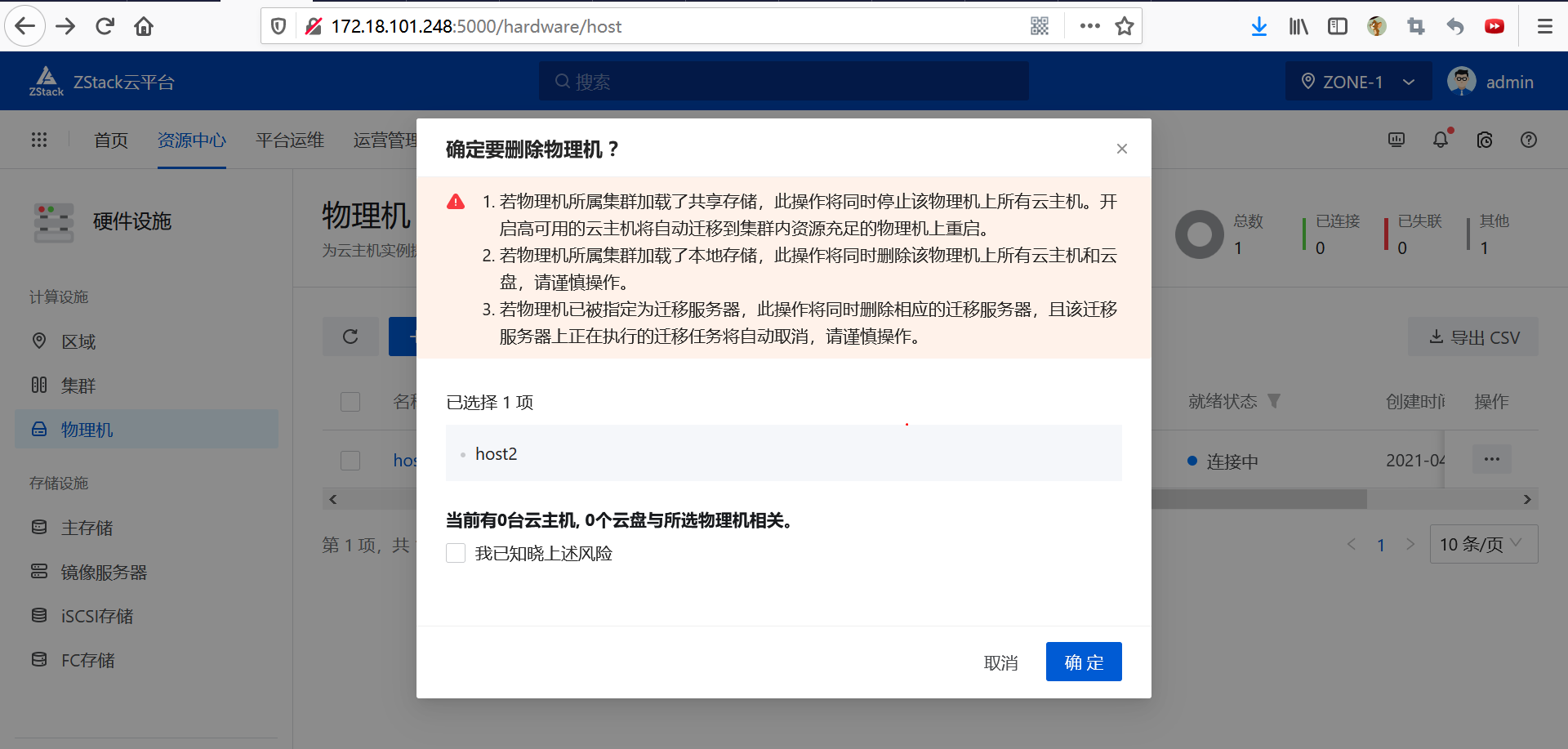Screen dimensions: 1568x749
Task: Refresh the host list
Action: tap(350, 337)
